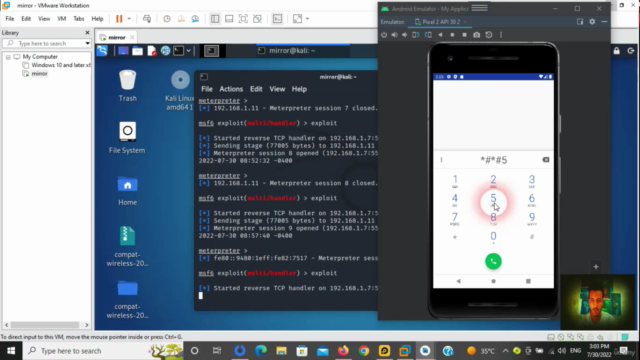Tap the dialer backspace delete icon
The width and height of the screenshot is (640, 360).
(x=546, y=160)
